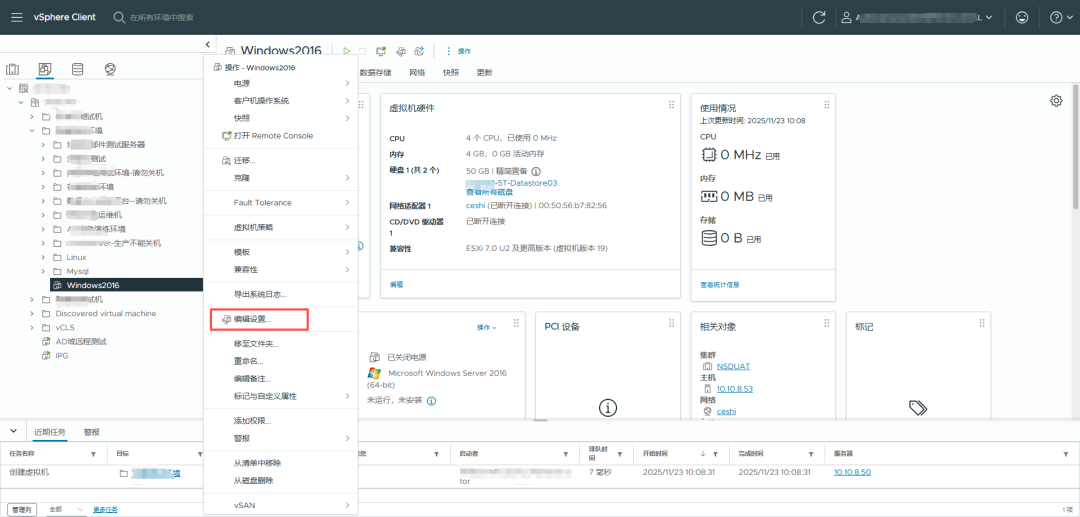Power on the VM with green play icon
Viewport: 1080px width, 517px height.
pos(346,51)
